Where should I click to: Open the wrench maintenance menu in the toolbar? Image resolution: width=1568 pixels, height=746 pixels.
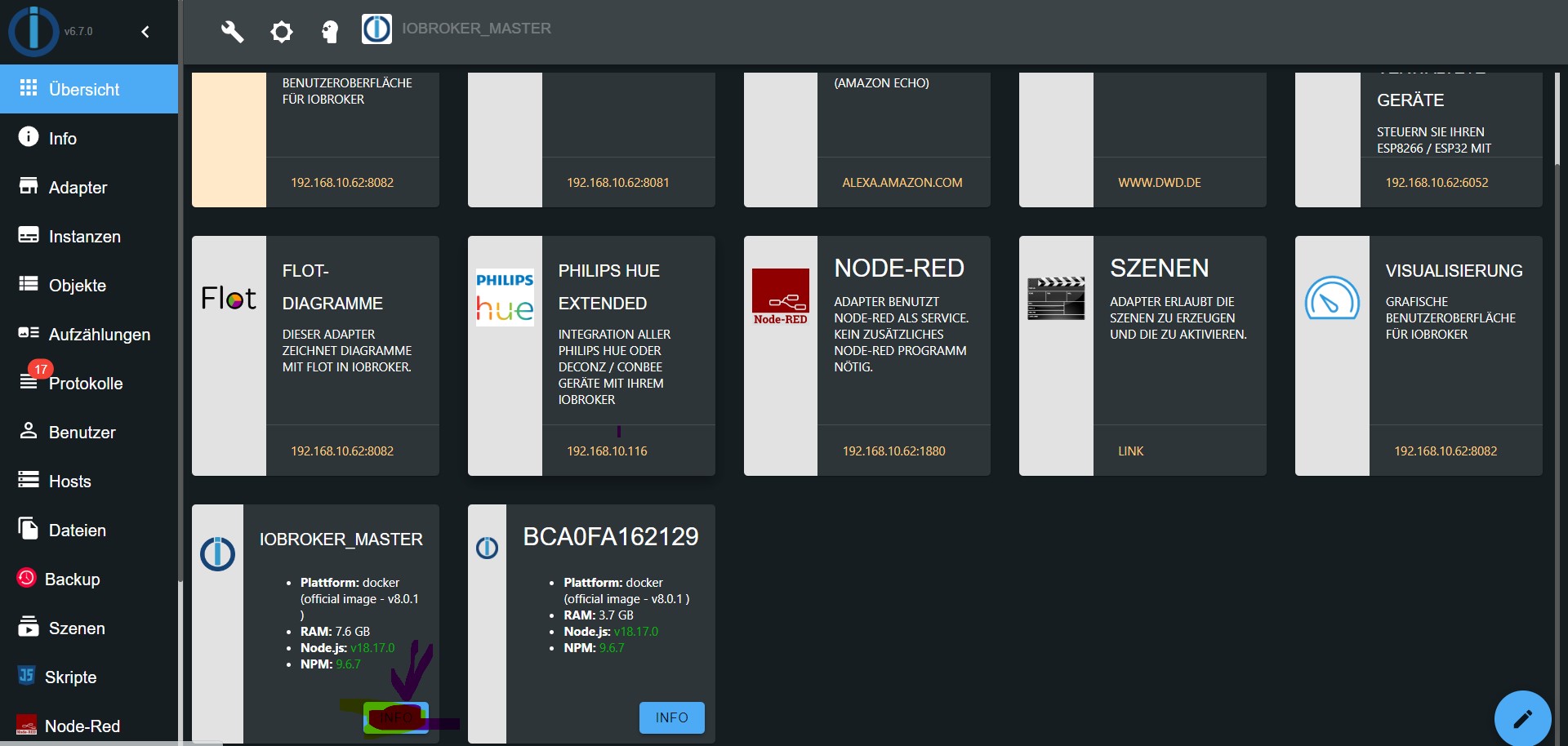(x=232, y=32)
